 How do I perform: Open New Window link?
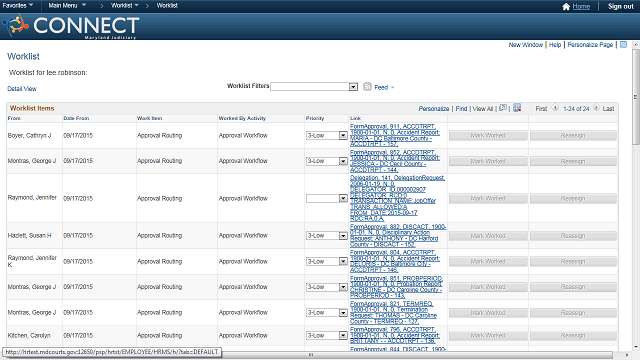click(x=526, y=45)
